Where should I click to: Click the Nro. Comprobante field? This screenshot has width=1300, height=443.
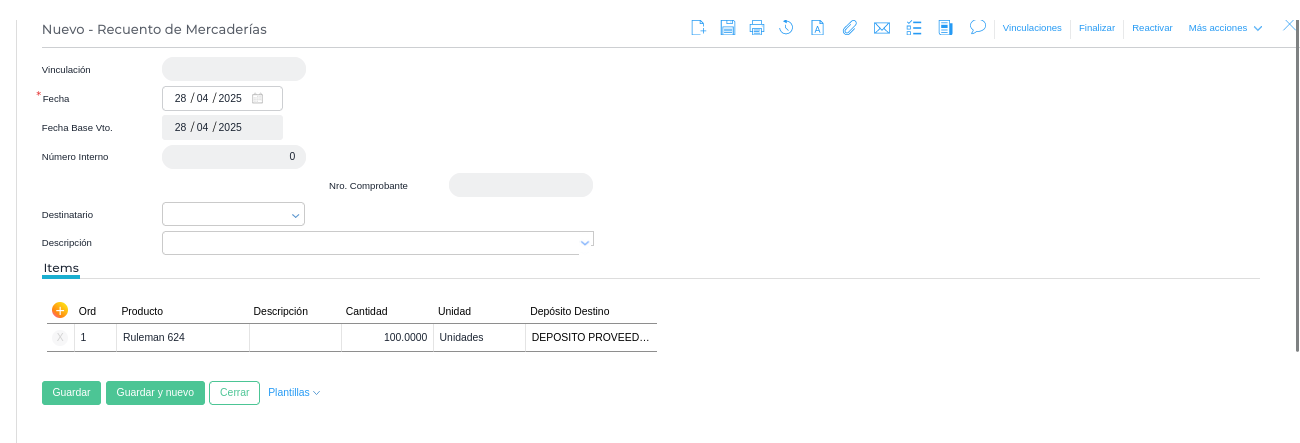click(521, 185)
